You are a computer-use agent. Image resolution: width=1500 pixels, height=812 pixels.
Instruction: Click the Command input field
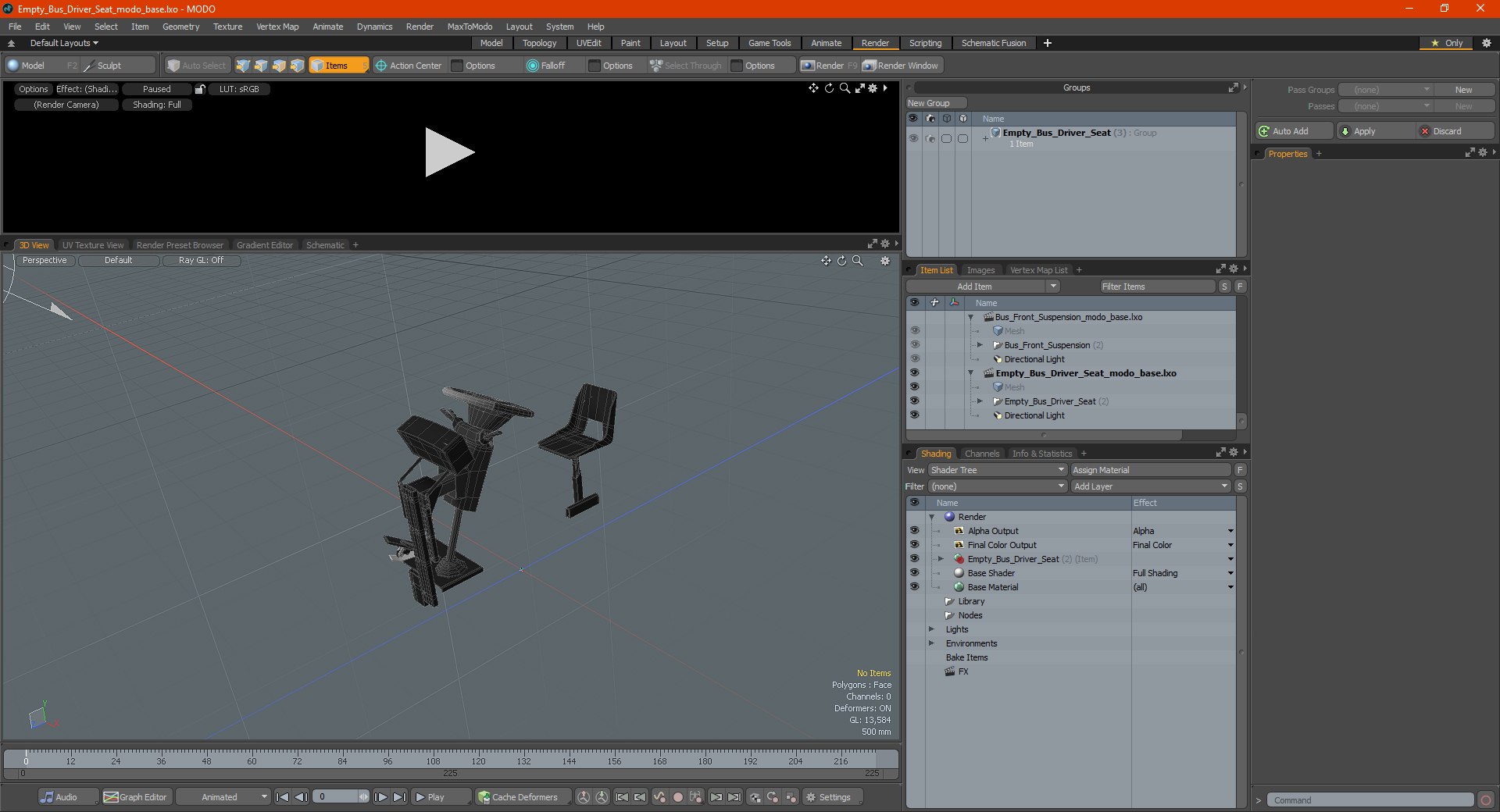(x=1370, y=800)
